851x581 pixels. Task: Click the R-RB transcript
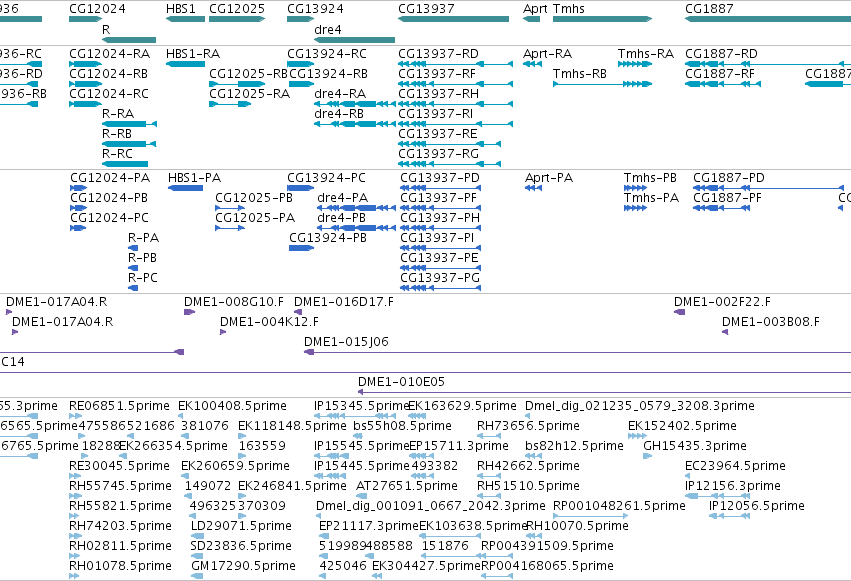coord(129,144)
